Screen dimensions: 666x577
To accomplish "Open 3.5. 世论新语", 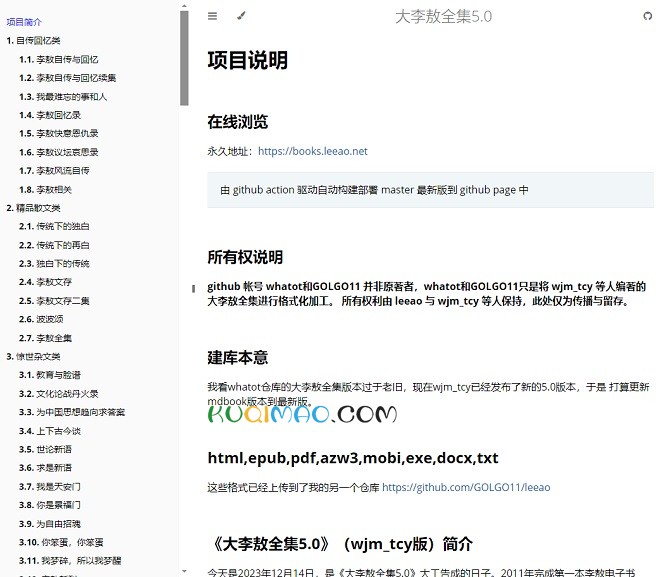I will 45,450.
